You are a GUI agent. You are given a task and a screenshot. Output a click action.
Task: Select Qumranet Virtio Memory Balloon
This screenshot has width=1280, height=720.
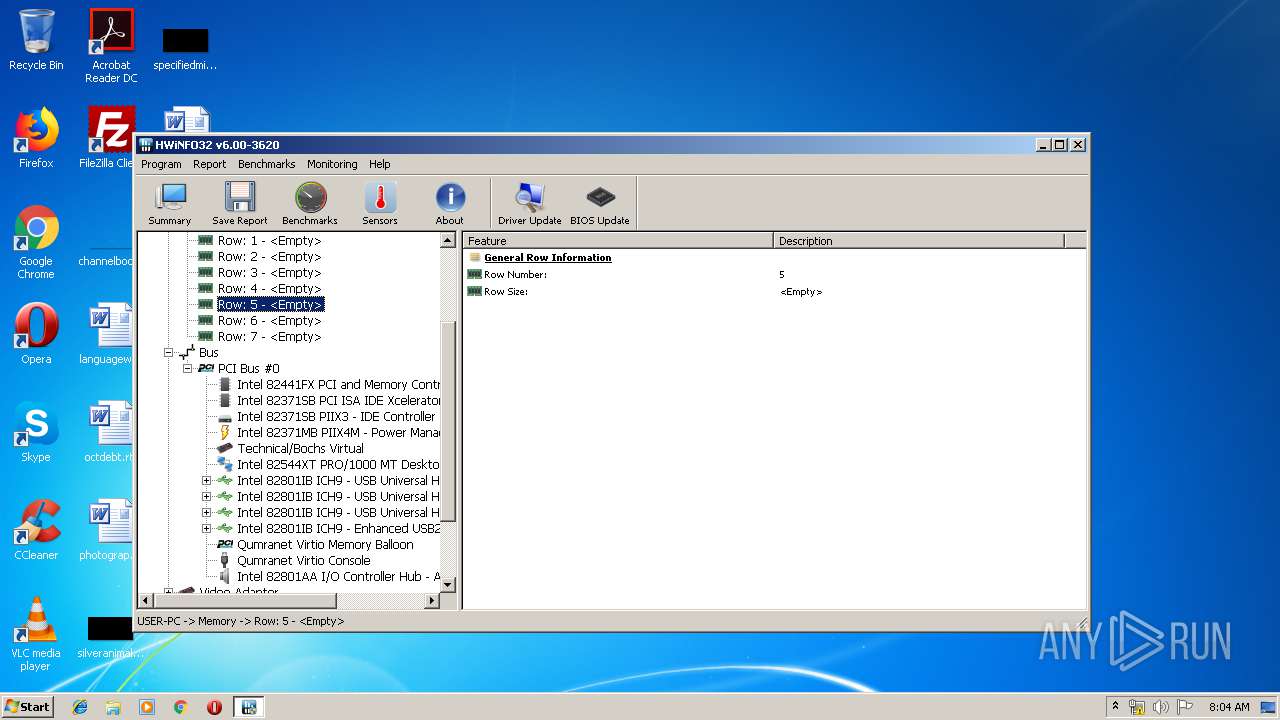pos(325,545)
